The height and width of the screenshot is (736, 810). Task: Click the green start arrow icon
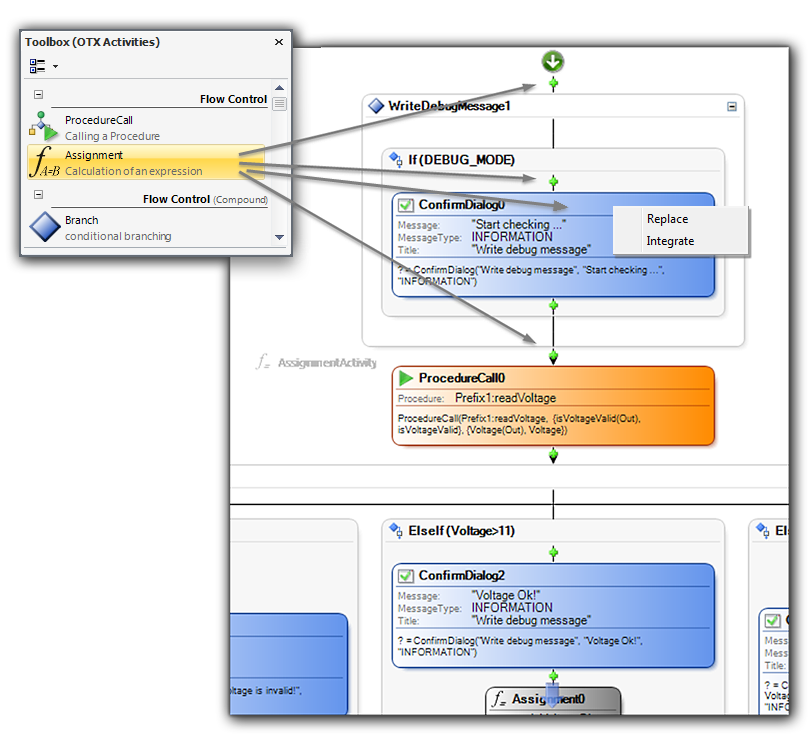pyautogui.click(x=553, y=62)
